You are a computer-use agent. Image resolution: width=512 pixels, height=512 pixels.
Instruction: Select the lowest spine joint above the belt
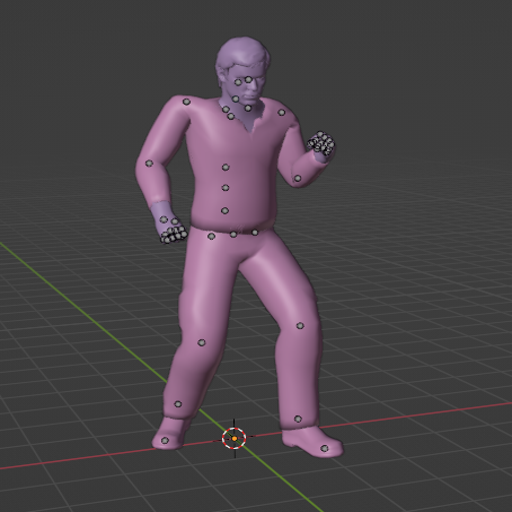pos(225,211)
